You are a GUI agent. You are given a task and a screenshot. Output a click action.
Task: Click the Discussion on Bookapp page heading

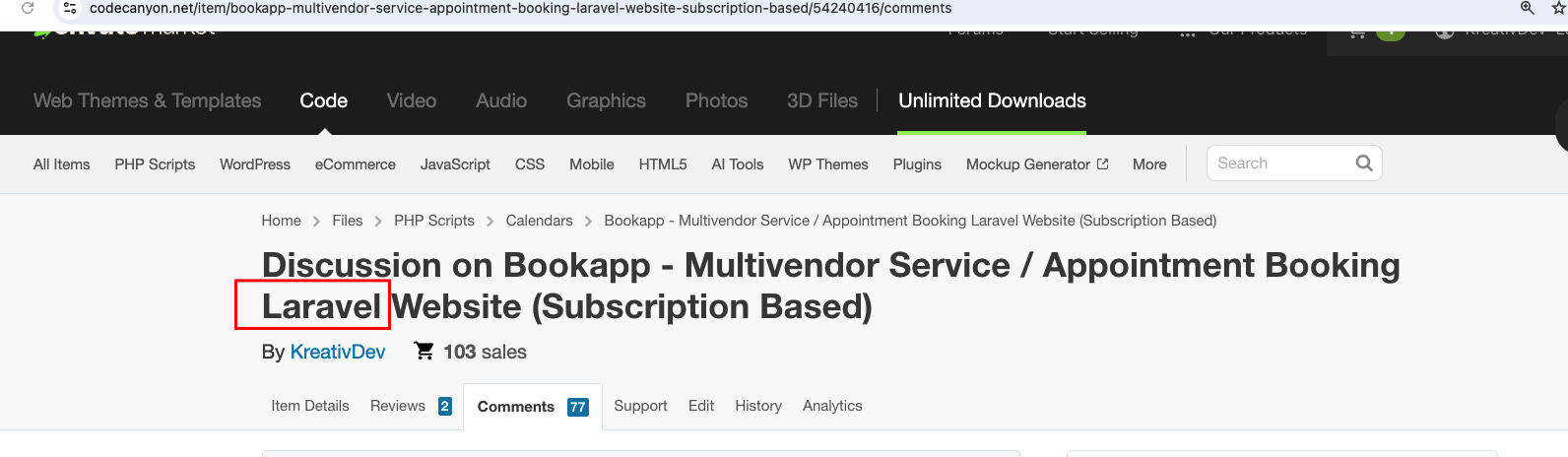point(830,286)
